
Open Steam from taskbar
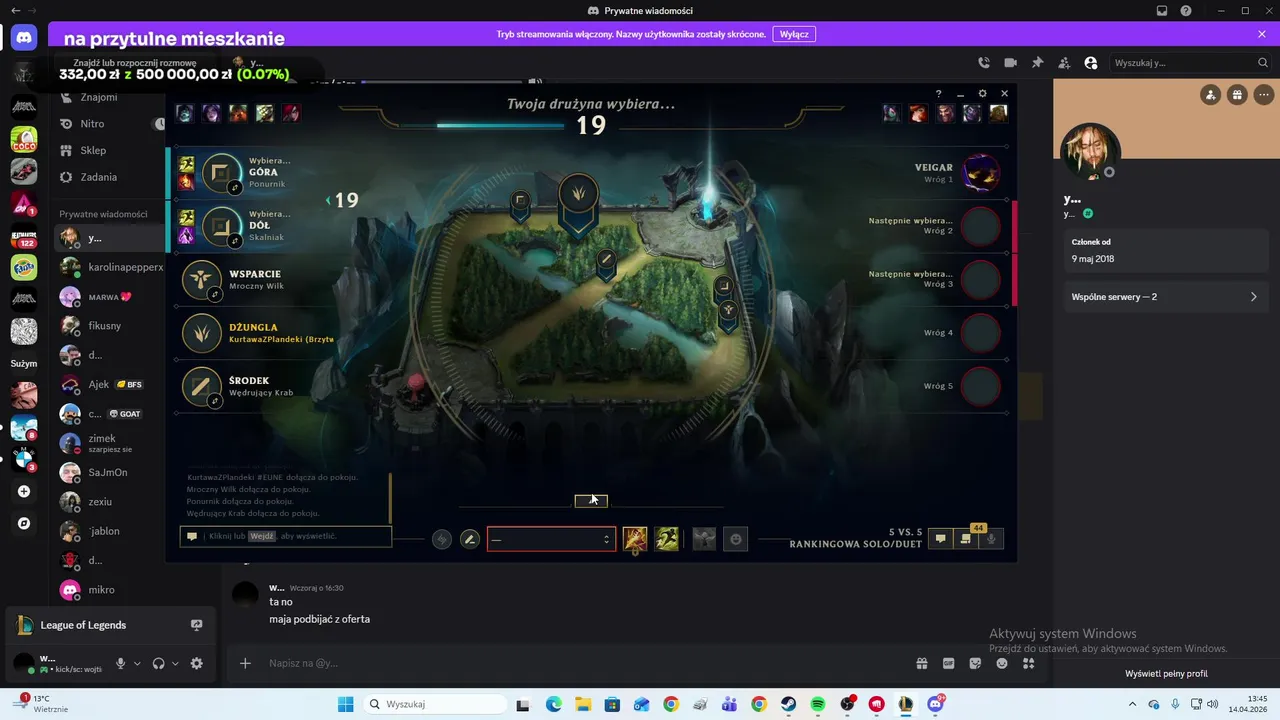788,704
